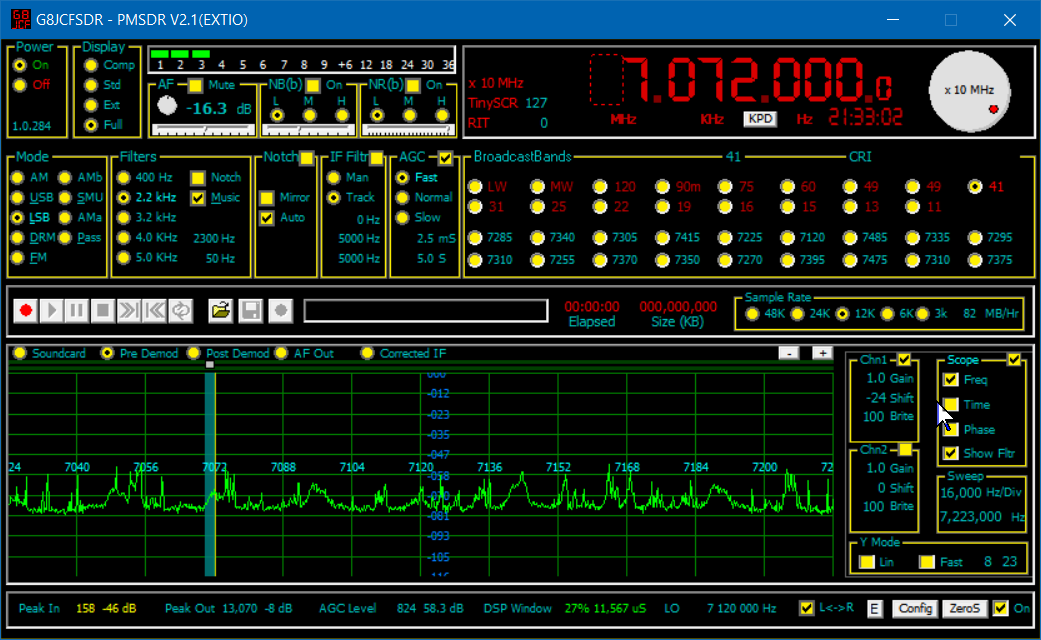Zoom spectrum in with the plus icon

[821, 352]
